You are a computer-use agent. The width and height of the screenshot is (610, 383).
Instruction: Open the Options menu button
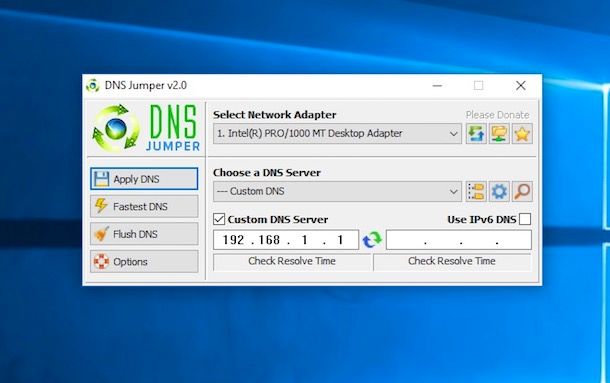144,262
